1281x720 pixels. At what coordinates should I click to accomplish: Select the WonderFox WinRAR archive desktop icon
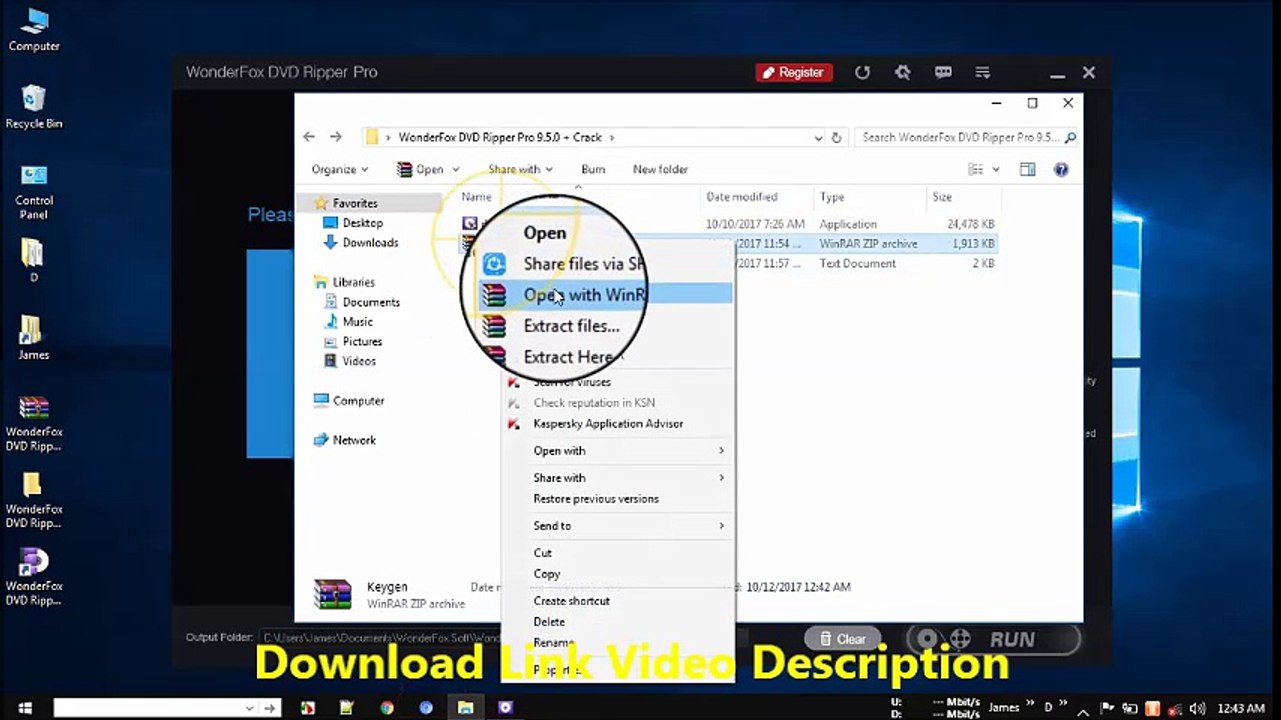pyautogui.click(x=34, y=423)
